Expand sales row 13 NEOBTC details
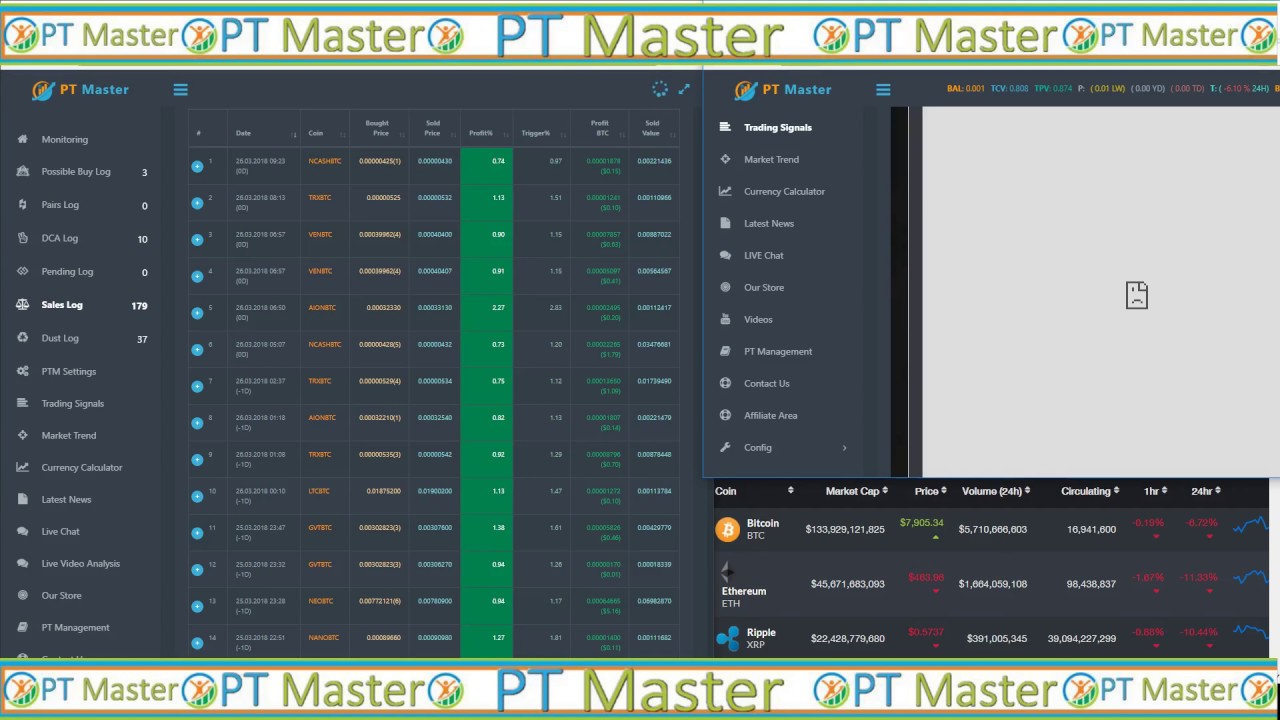 tap(197, 606)
